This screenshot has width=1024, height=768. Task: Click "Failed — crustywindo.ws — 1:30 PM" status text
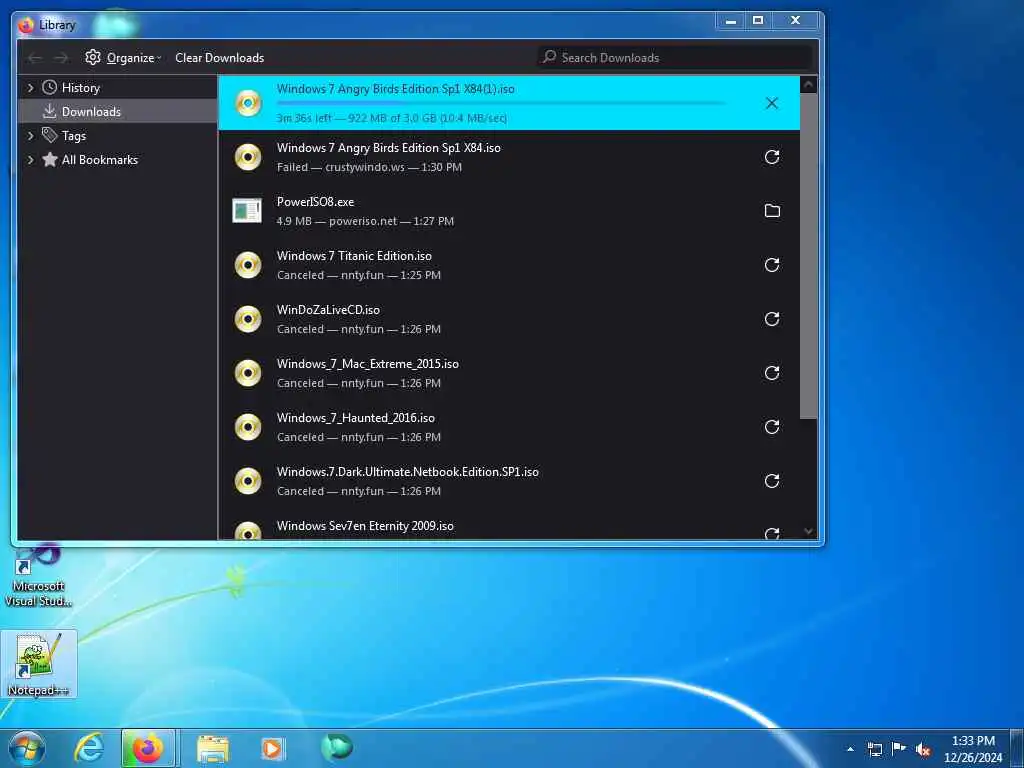coord(369,167)
